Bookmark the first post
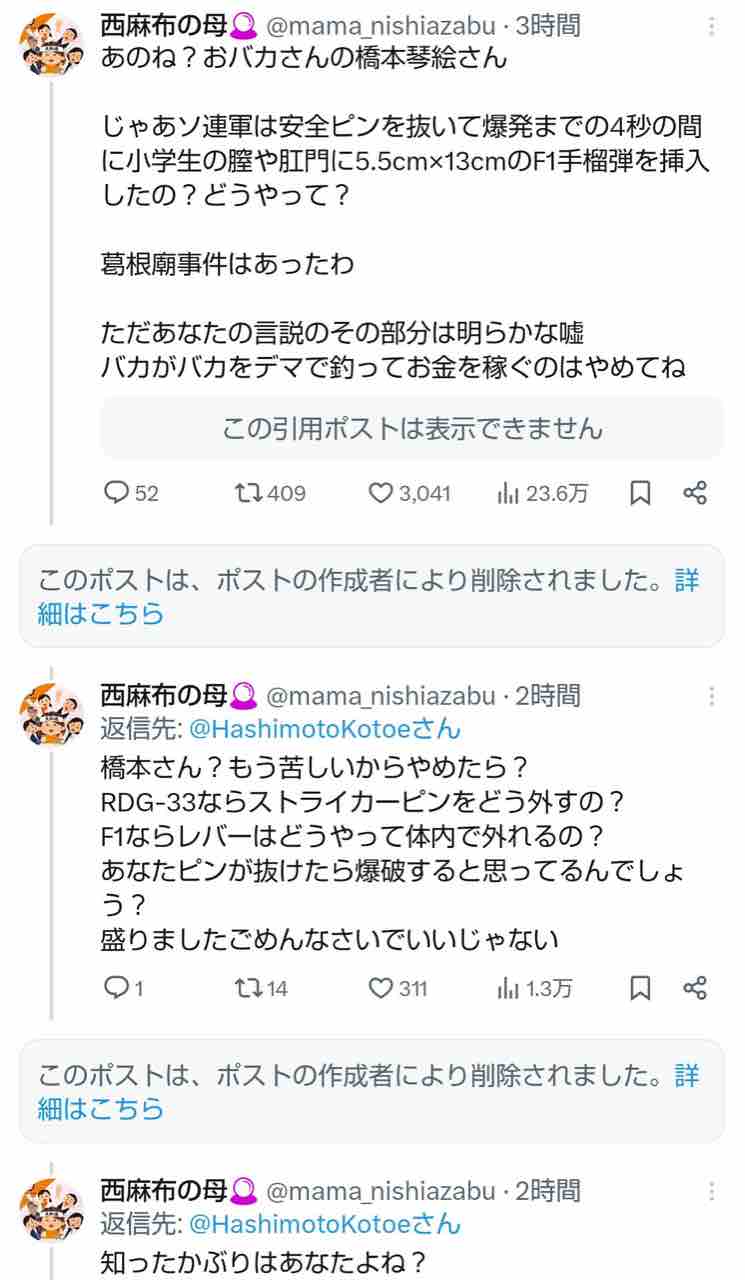This screenshot has width=745, height=1280. tap(641, 492)
